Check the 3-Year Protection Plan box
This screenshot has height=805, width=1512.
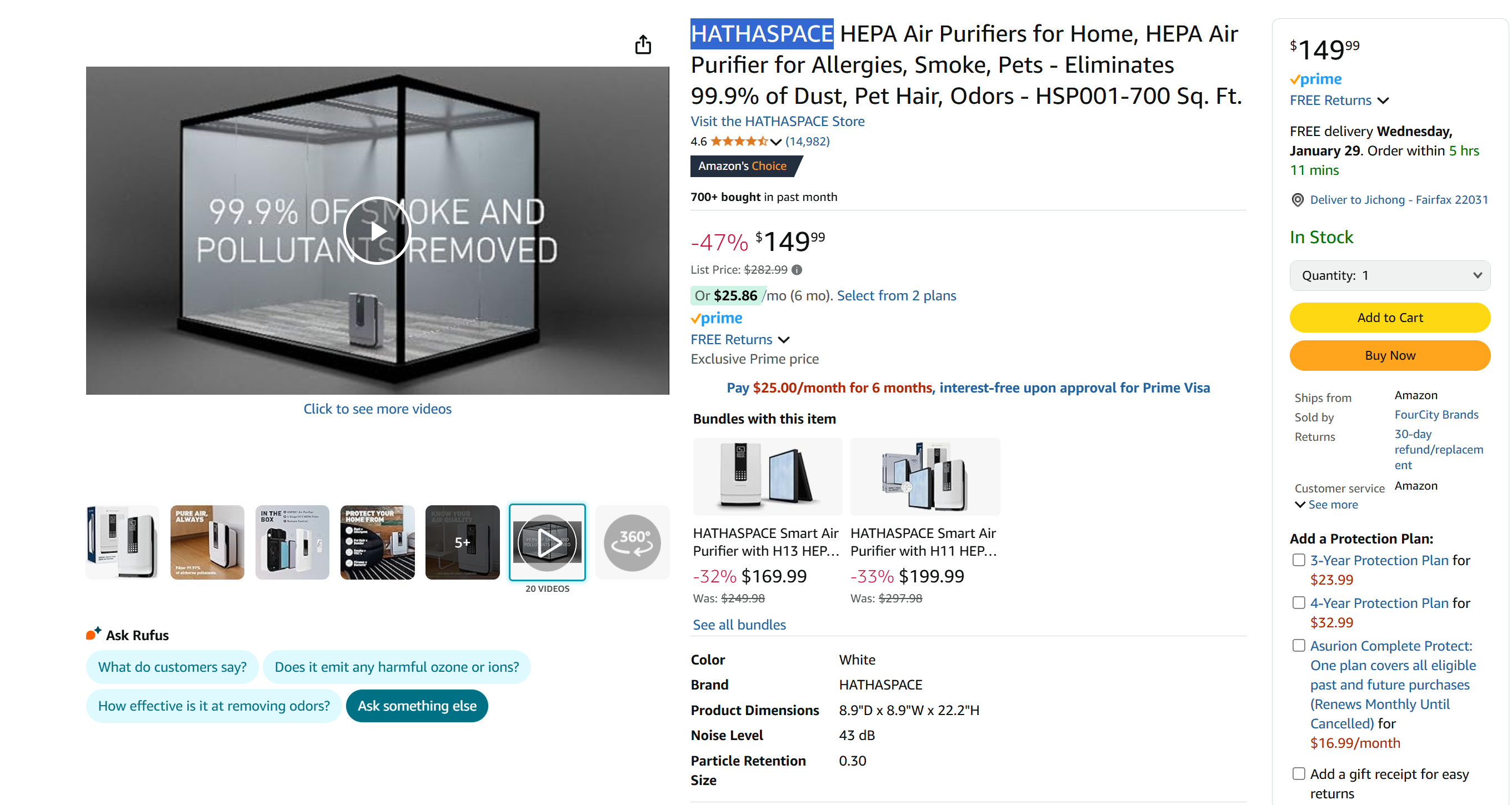1298,560
